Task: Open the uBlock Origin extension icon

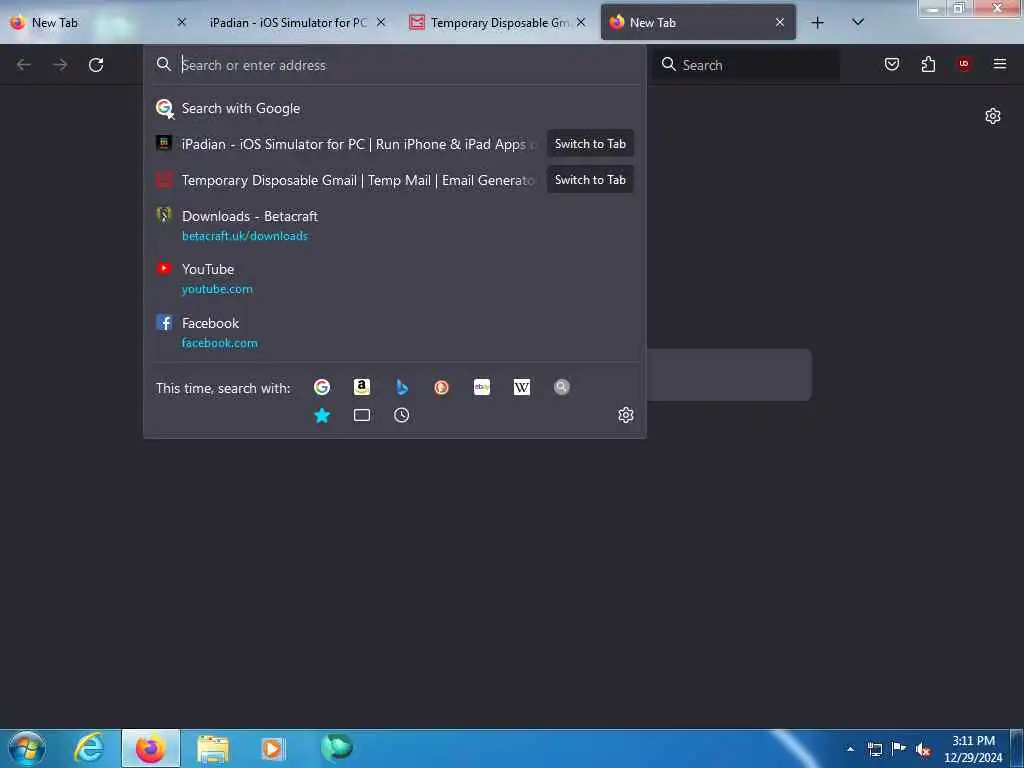Action: pyautogui.click(x=964, y=64)
